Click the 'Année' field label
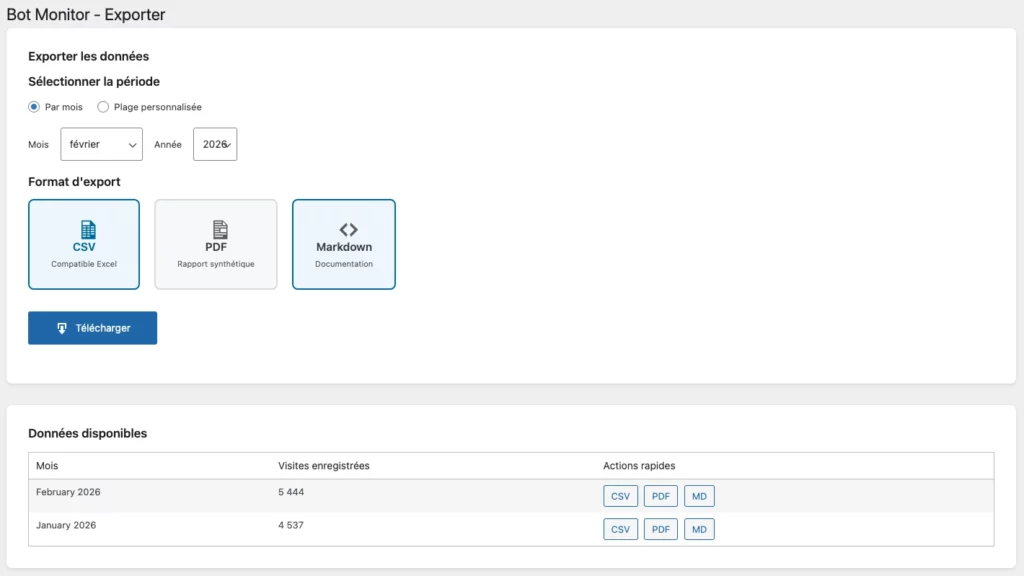 tap(168, 144)
